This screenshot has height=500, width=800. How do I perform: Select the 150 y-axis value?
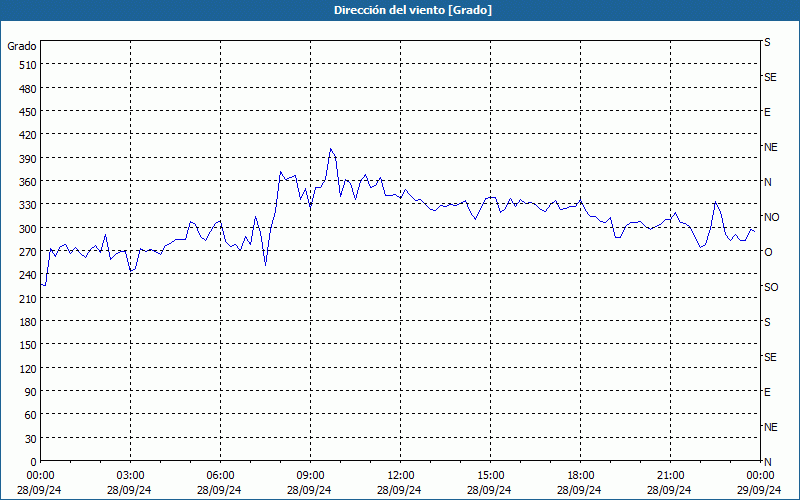[x=28, y=345]
